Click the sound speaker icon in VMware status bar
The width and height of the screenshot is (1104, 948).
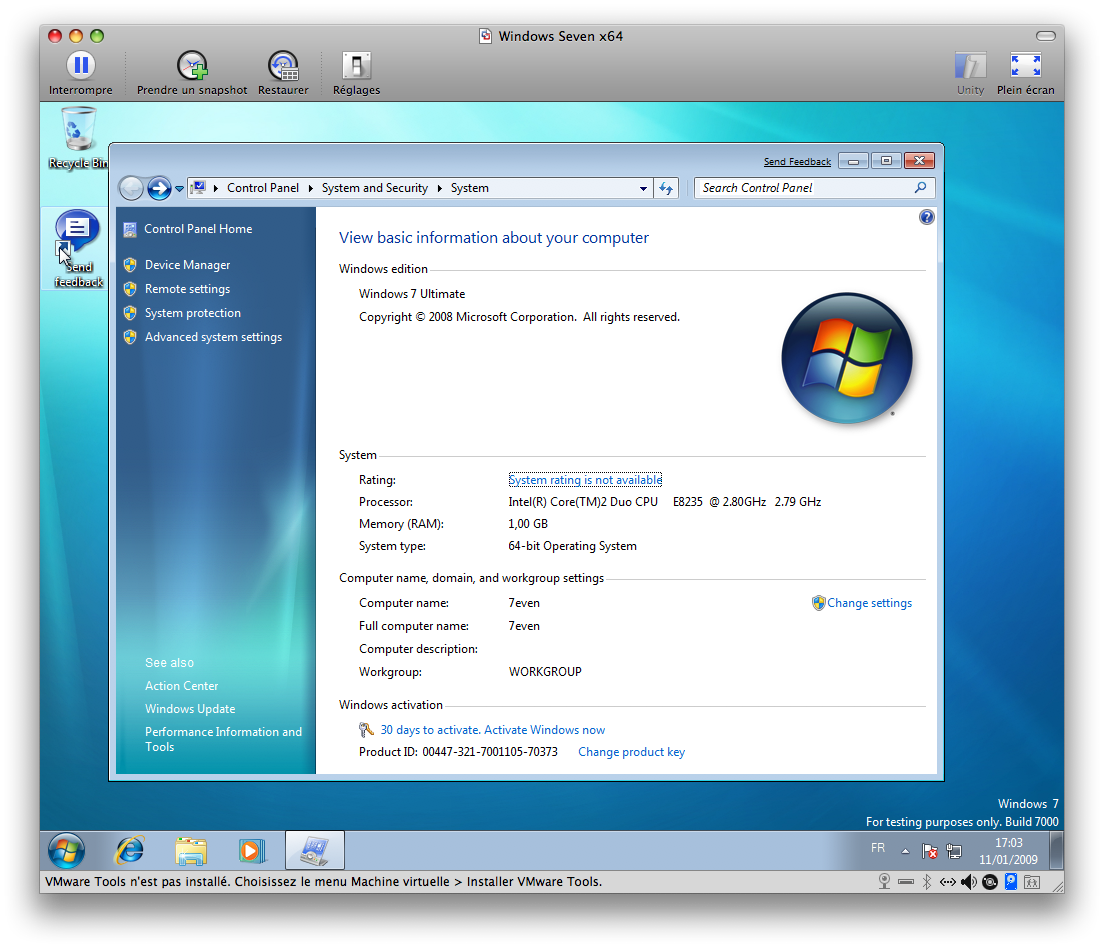click(969, 882)
